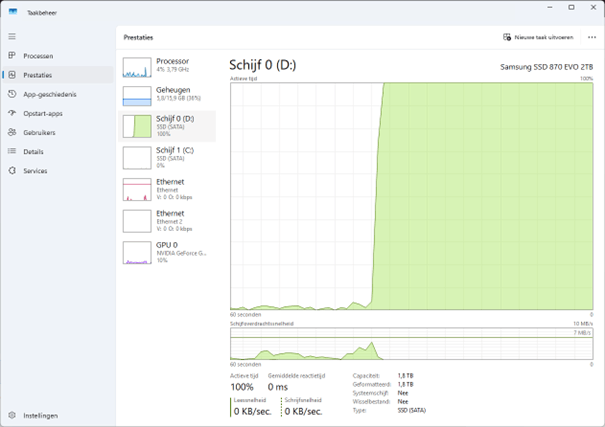Close the Taakbeheer window
Screen dimensions: 605x427
593,7
